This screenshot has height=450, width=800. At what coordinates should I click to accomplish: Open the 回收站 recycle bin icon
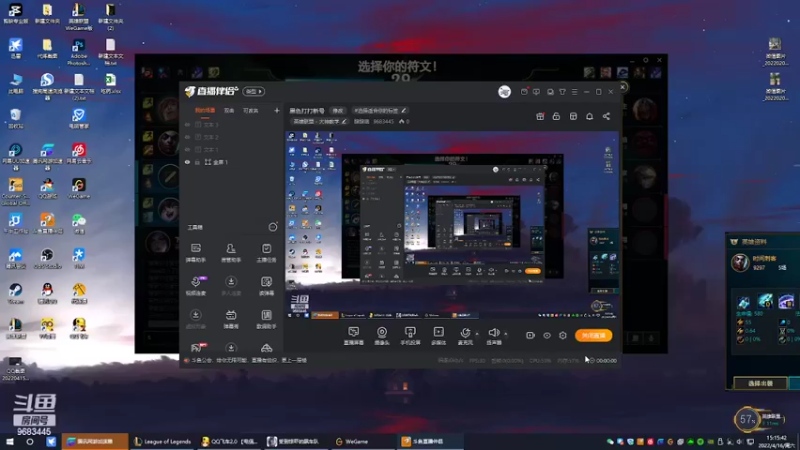coord(15,118)
